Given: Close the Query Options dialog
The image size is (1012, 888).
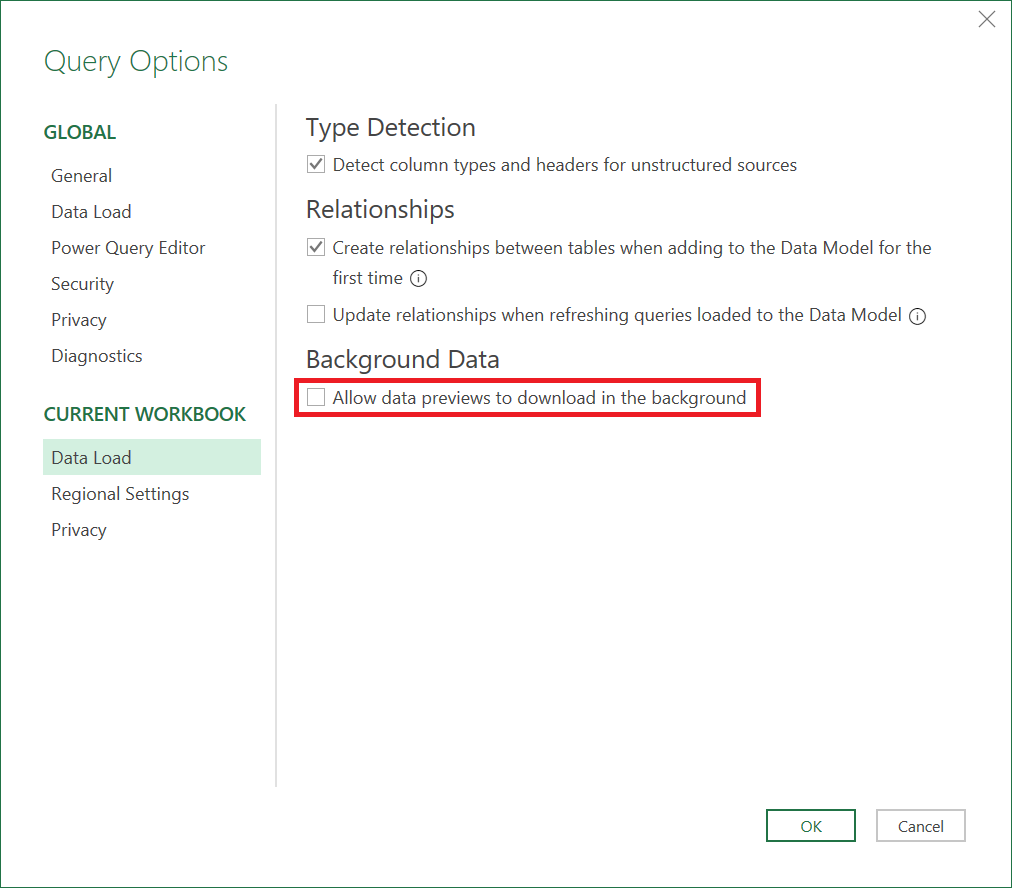Looking at the screenshot, I should pos(987,18).
